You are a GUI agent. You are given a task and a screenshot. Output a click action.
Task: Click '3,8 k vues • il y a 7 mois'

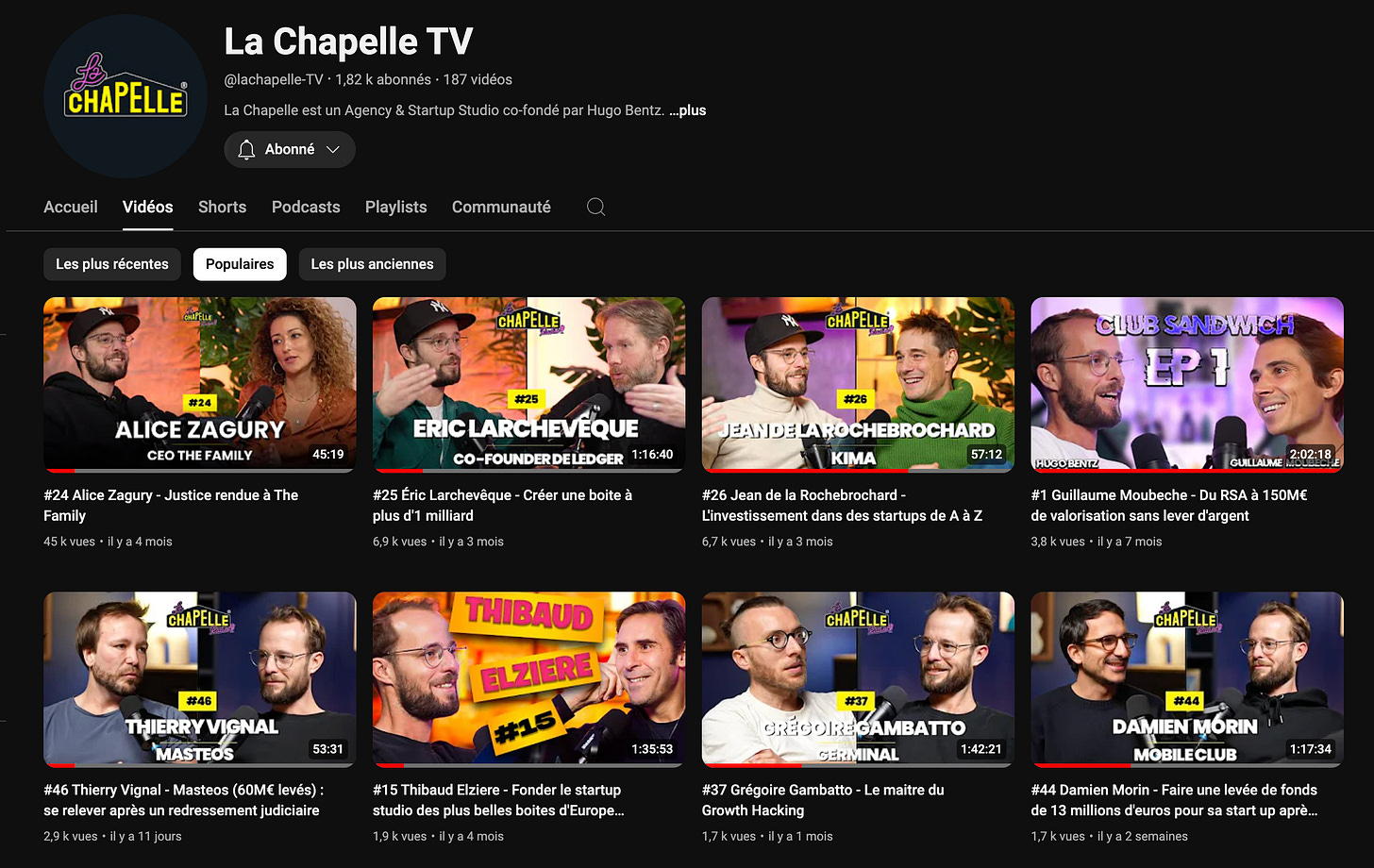1097,542
